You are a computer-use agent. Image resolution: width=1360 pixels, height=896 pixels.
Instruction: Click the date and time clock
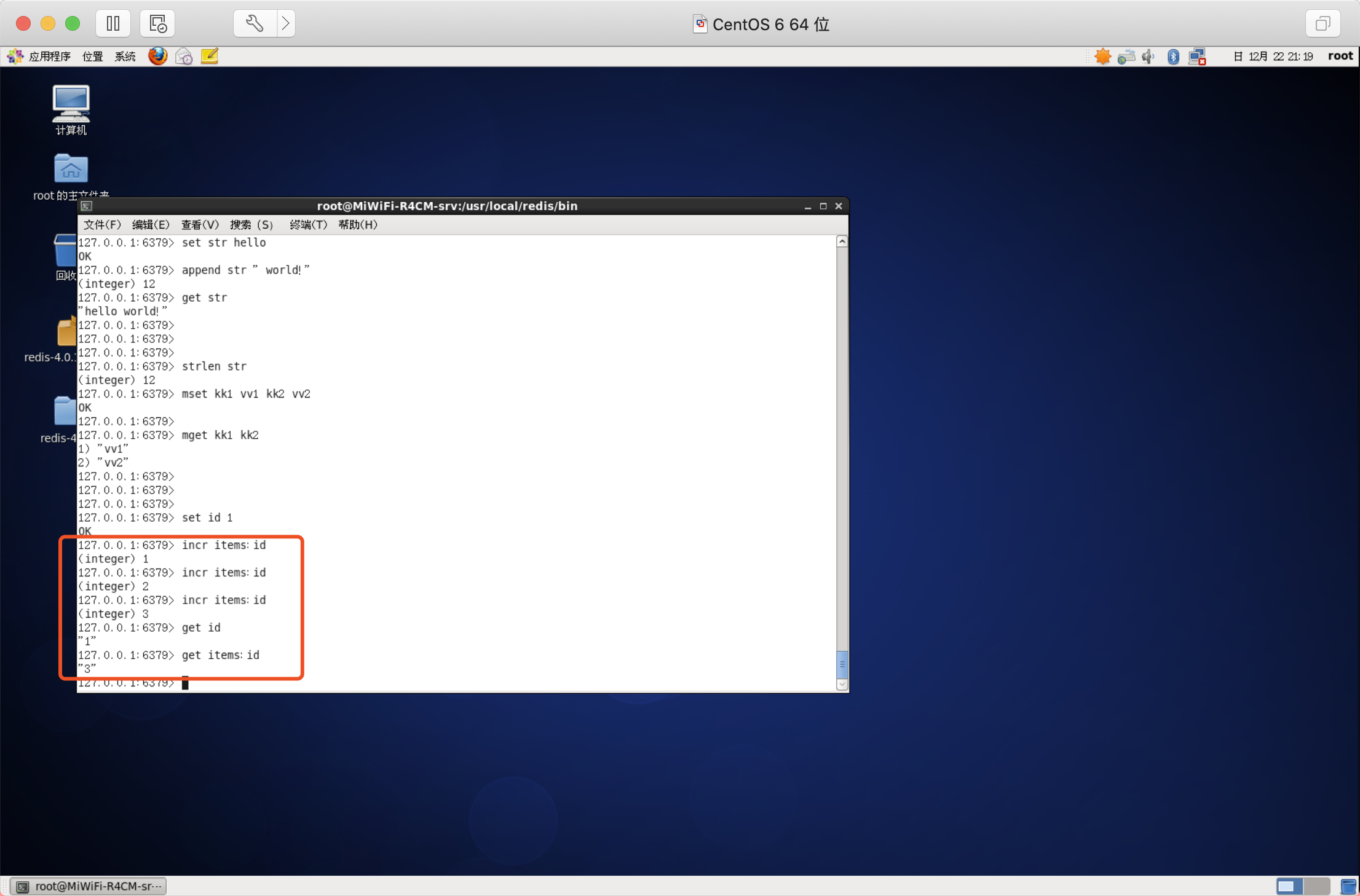pyautogui.click(x=1273, y=57)
